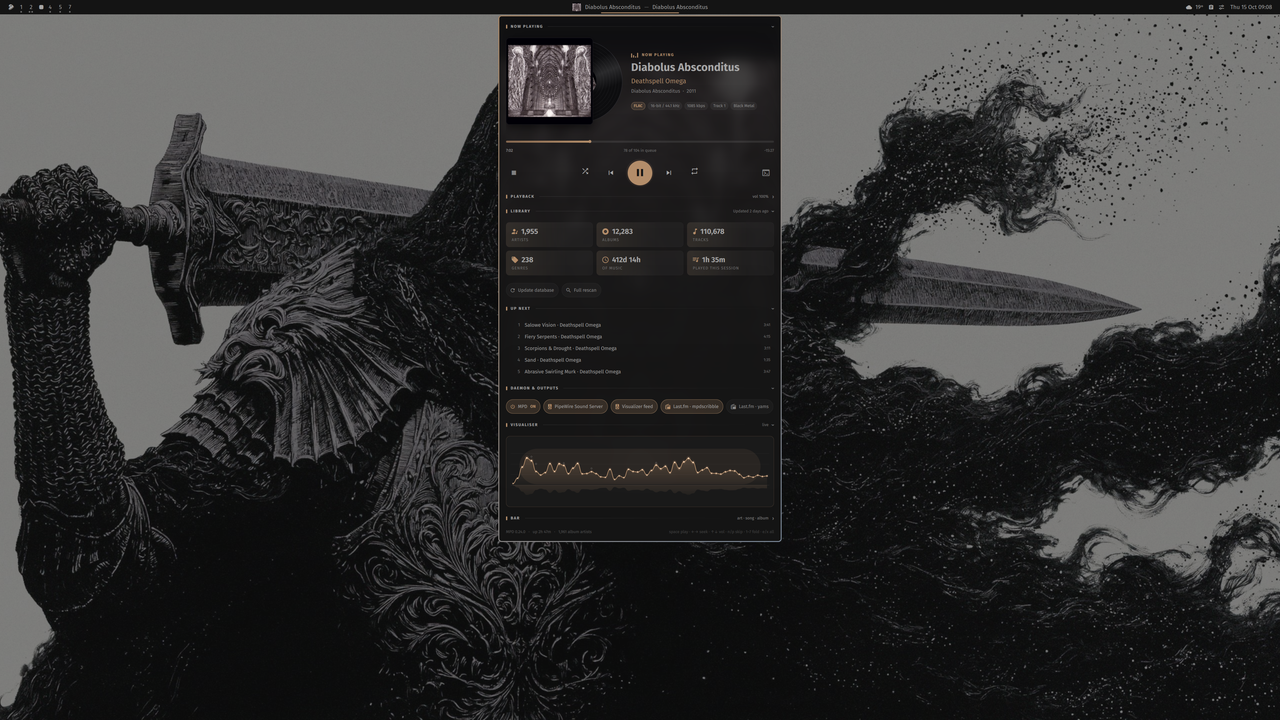
Task: Click the 412d 14h of music card
Action: tap(639, 263)
